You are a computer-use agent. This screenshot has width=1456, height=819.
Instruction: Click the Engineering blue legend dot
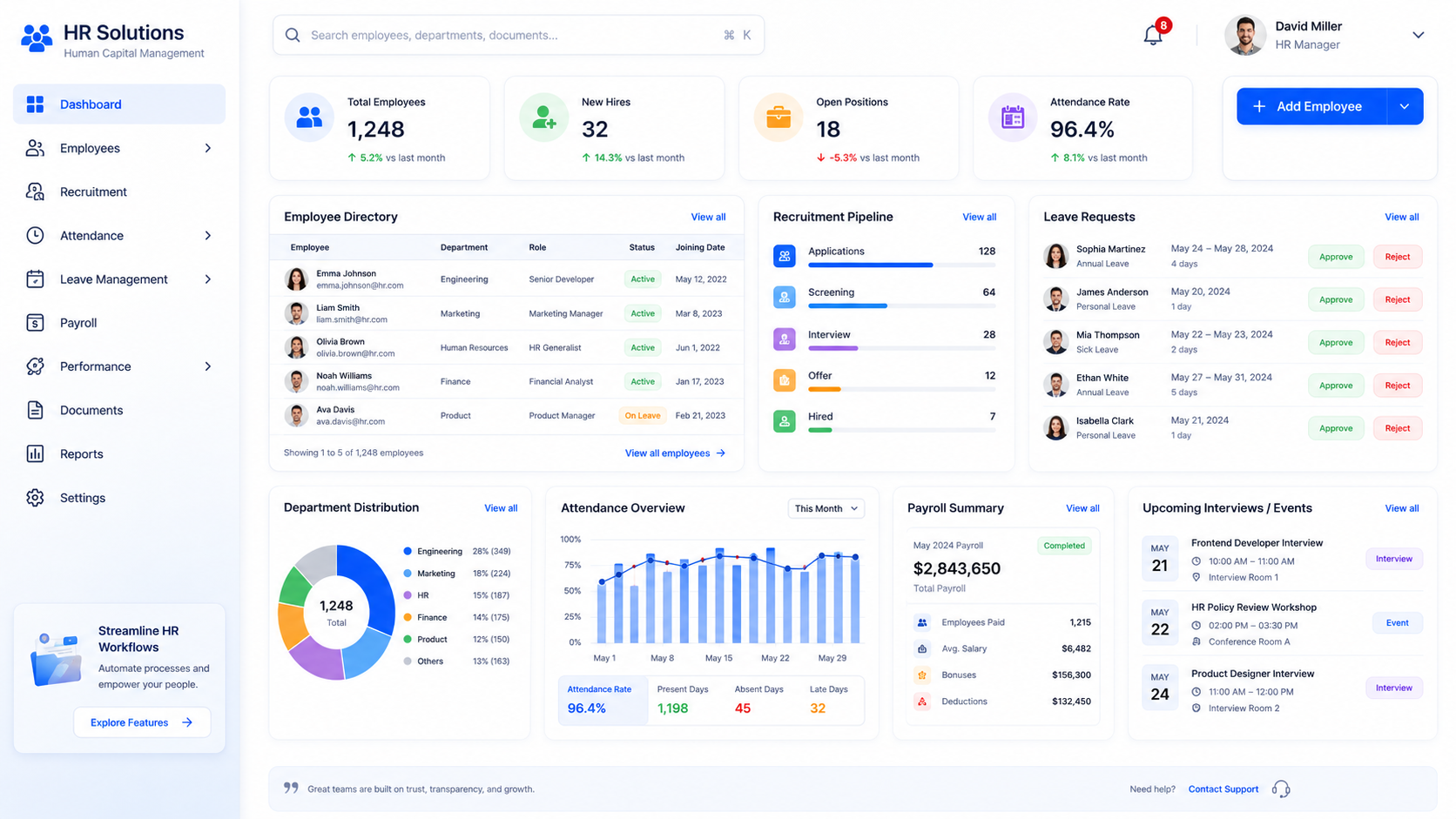pyautogui.click(x=407, y=551)
